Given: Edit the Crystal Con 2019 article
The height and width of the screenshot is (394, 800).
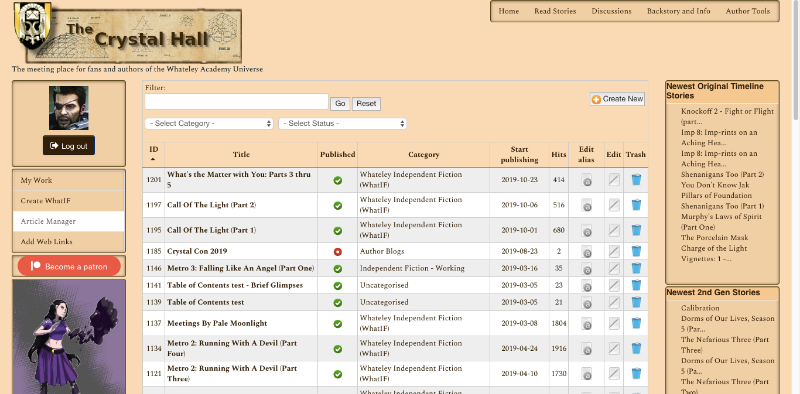Looking at the screenshot, I should pos(614,251).
